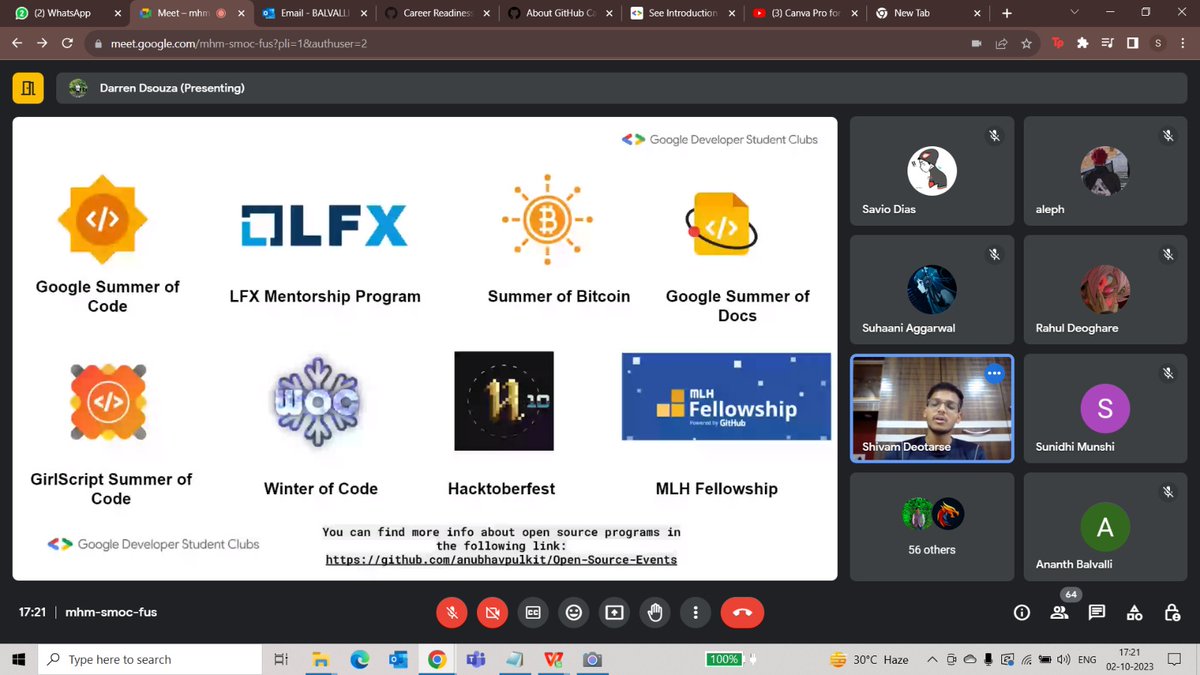Turn on the camera in Meet
1200x675 pixels.
coord(492,612)
